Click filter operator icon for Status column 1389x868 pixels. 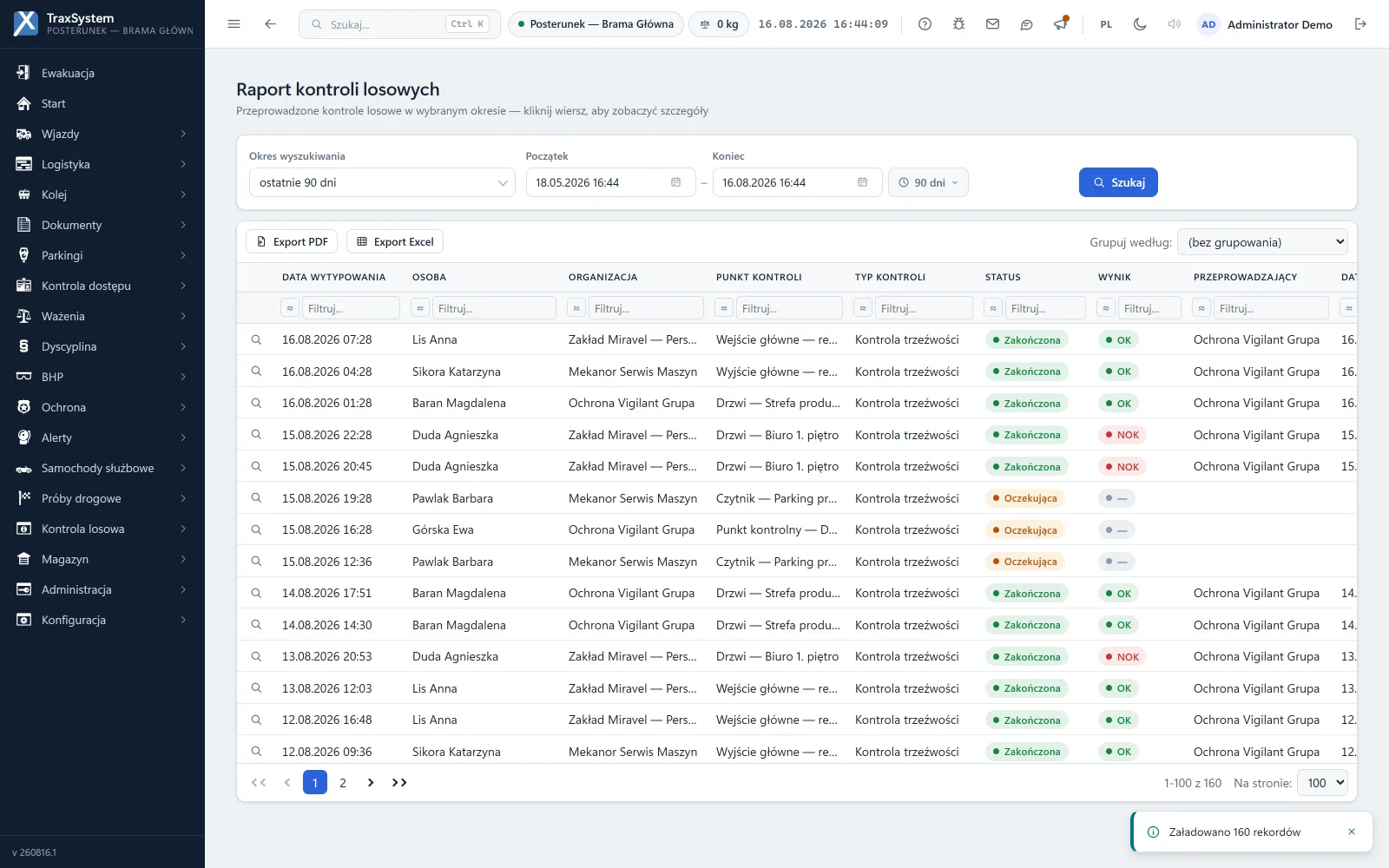click(x=993, y=308)
